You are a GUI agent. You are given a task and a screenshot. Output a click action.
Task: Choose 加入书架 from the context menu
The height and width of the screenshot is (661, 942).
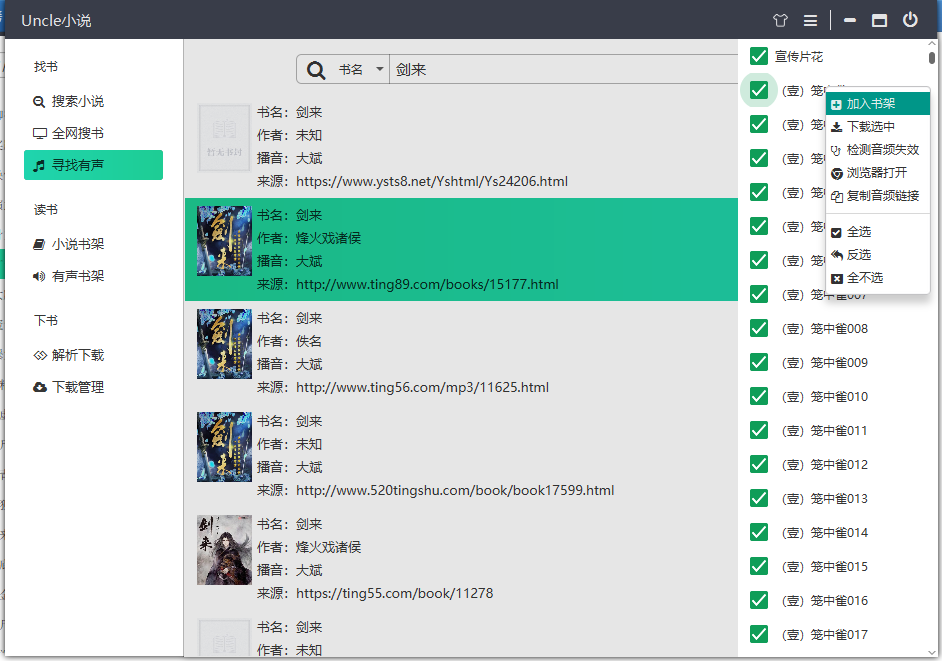point(878,104)
